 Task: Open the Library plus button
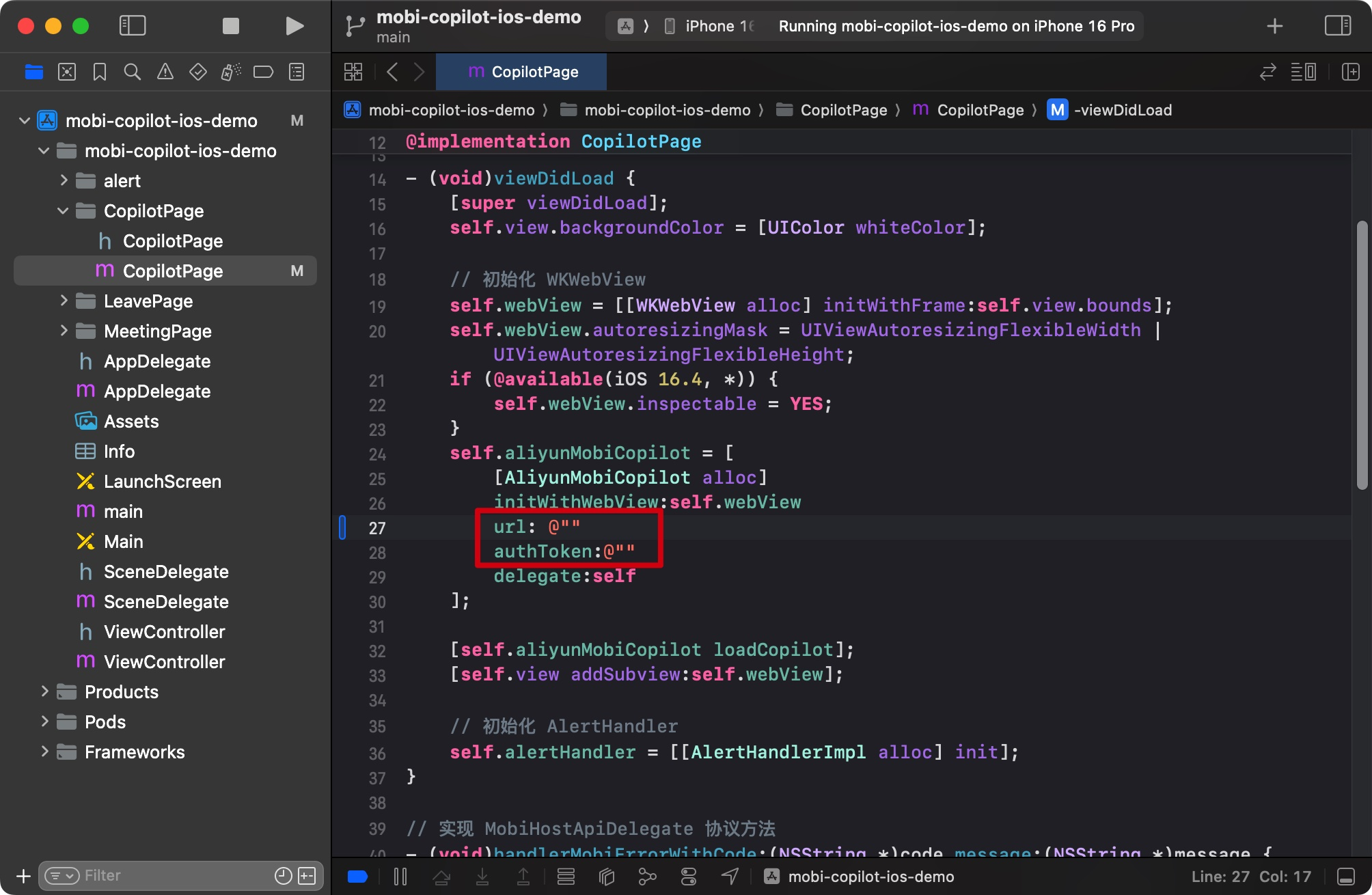1275,26
